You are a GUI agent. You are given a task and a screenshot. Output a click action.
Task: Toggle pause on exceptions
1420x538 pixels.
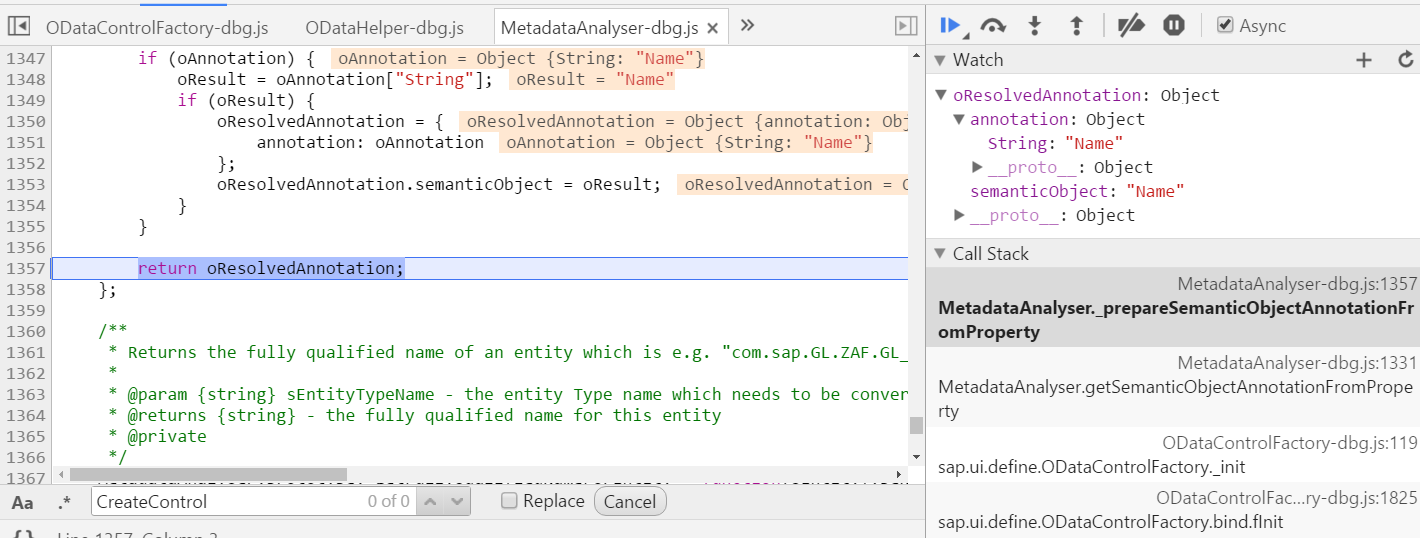click(1174, 25)
